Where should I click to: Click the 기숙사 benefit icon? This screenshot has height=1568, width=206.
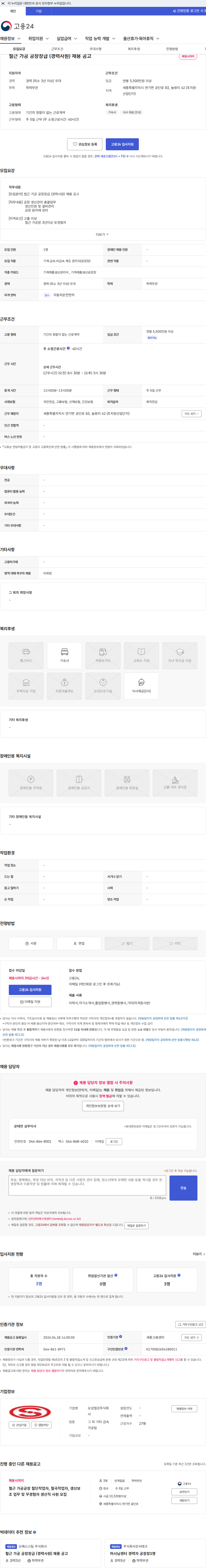pos(65,655)
